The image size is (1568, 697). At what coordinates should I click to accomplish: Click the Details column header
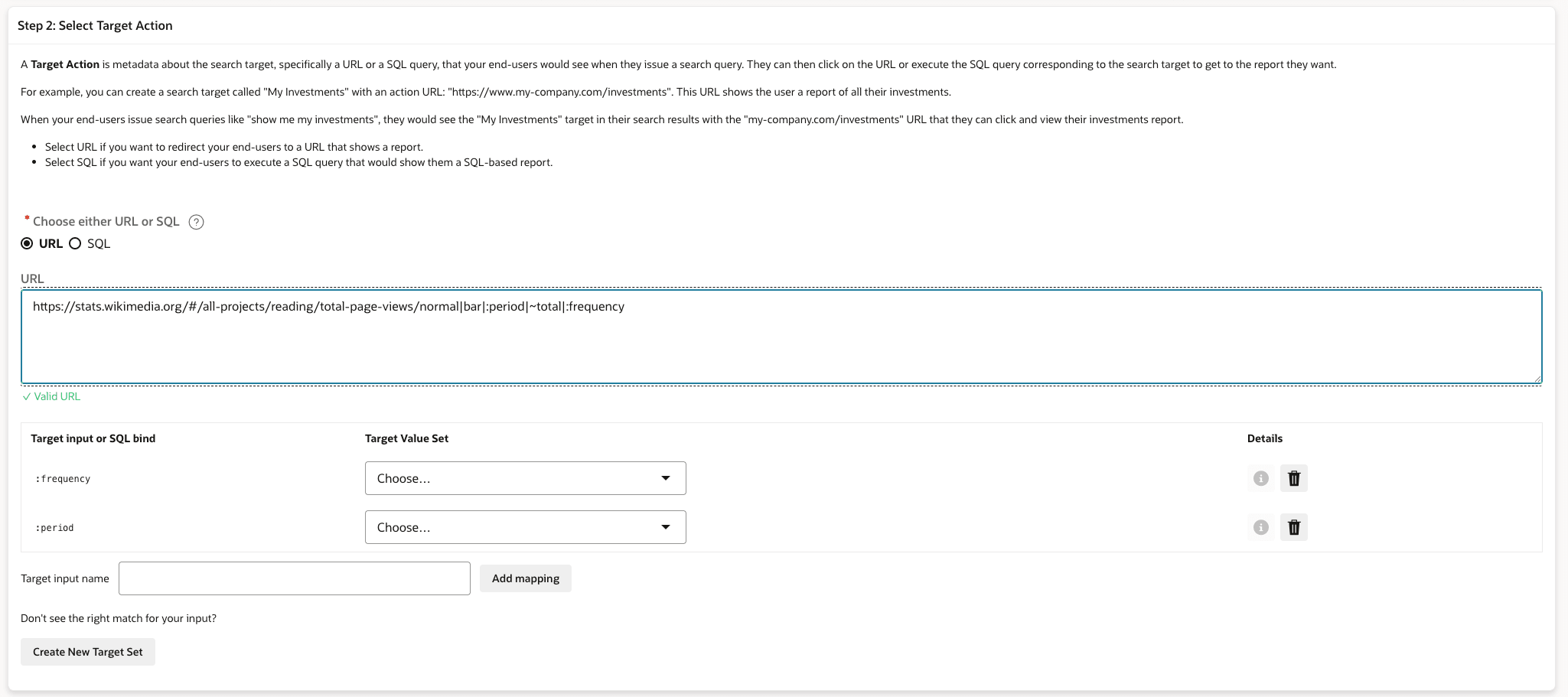coord(1265,438)
